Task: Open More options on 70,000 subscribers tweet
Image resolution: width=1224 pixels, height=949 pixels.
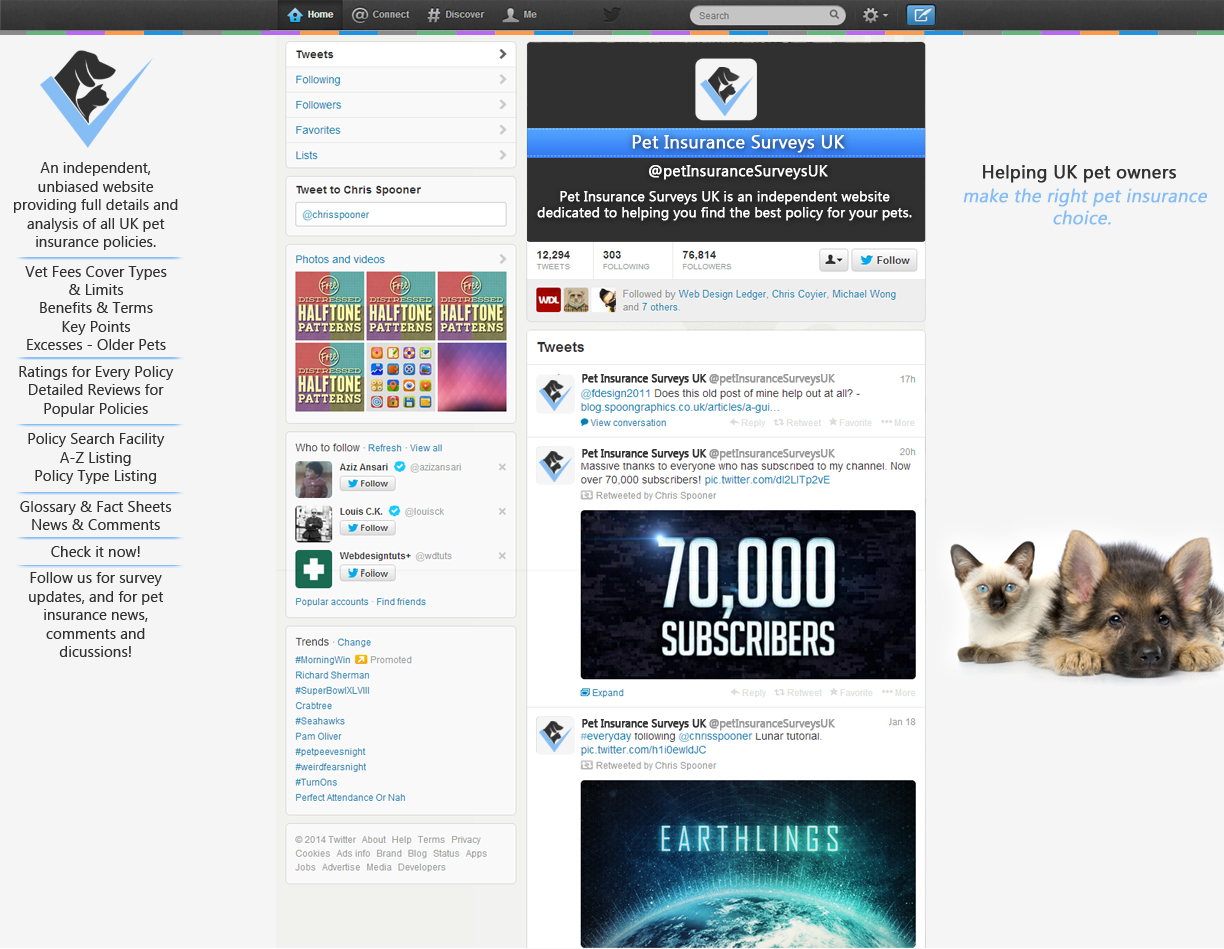Action: tap(898, 693)
